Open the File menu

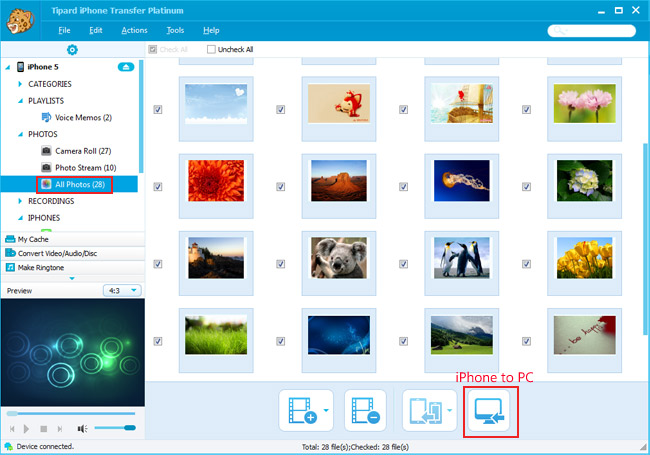tap(64, 30)
